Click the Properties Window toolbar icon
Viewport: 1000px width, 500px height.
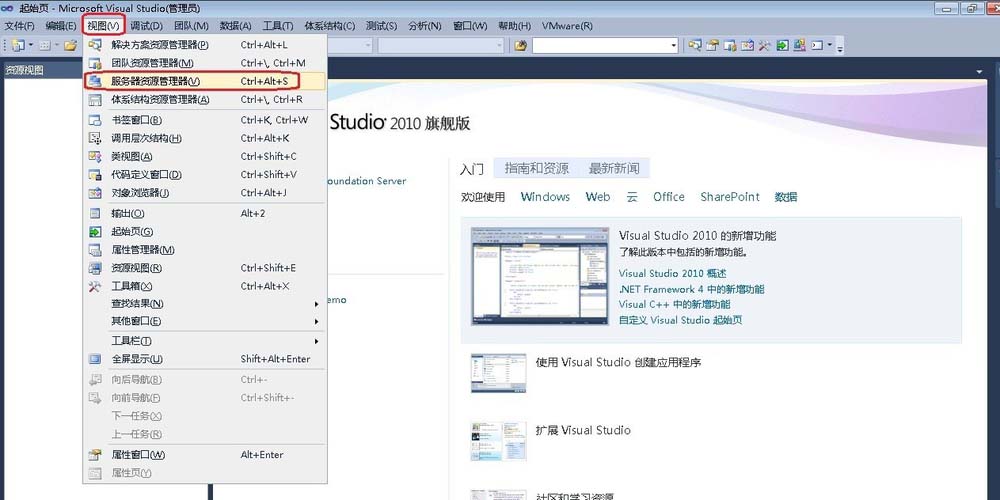[x=712, y=45]
